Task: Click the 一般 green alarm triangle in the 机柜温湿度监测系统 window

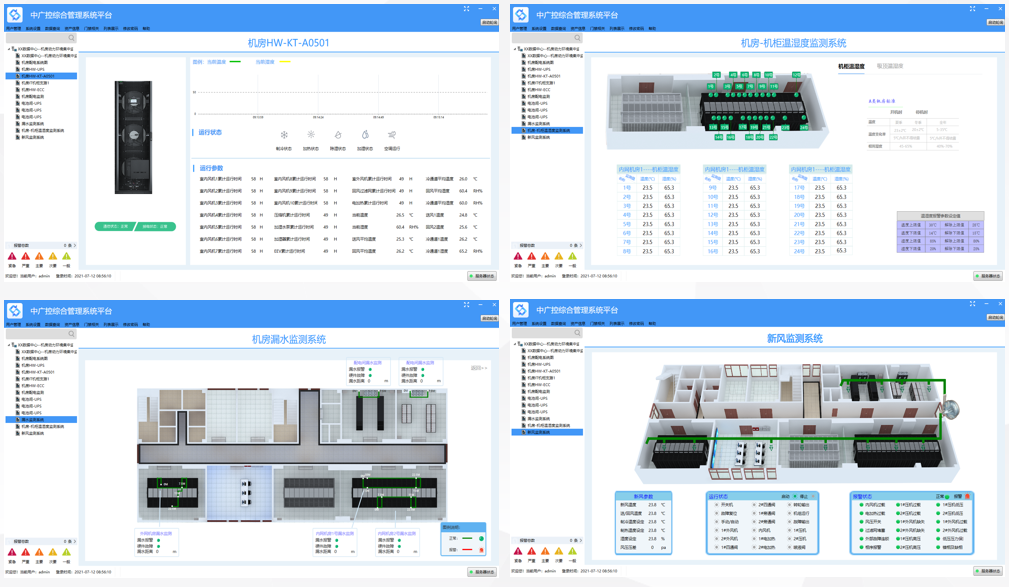Action: click(572, 256)
